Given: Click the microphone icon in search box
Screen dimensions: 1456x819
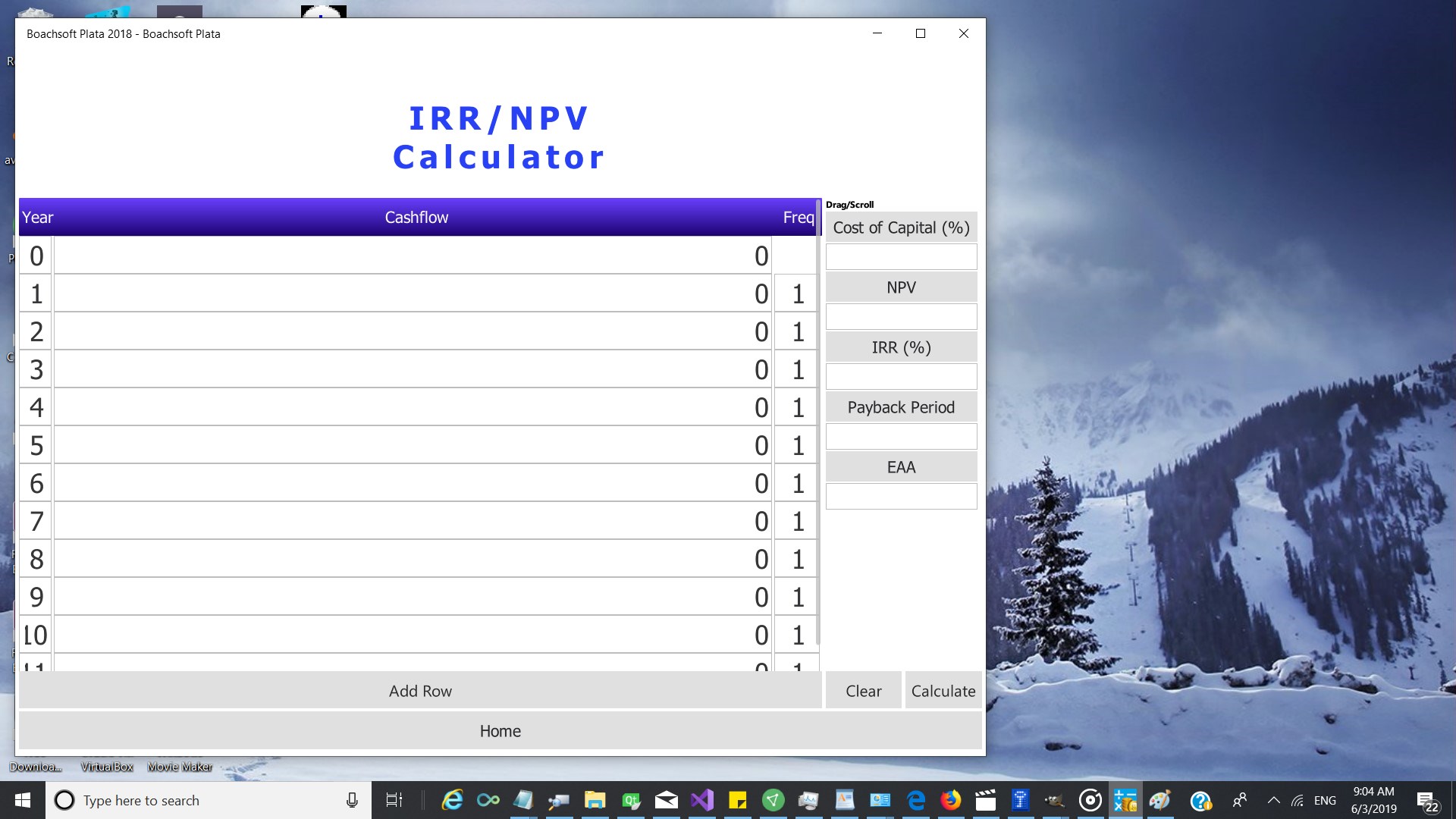Looking at the screenshot, I should (352, 800).
